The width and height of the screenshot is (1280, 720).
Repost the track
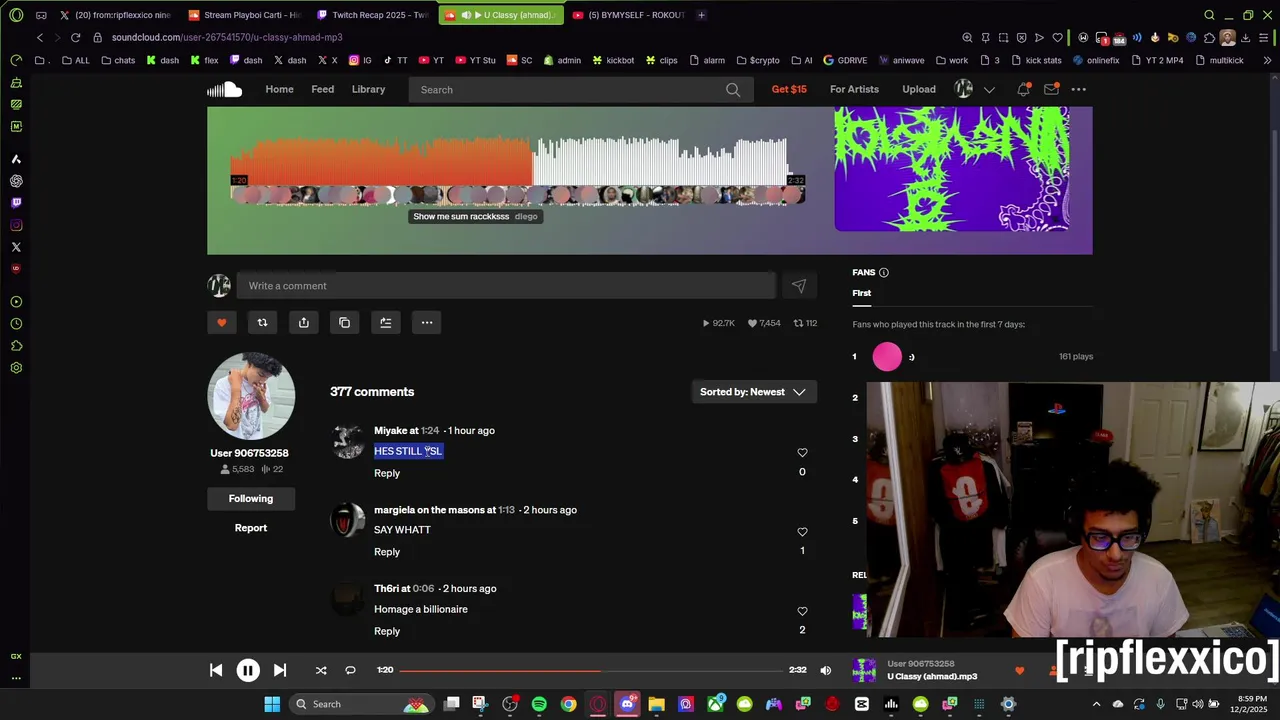[262, 322]
